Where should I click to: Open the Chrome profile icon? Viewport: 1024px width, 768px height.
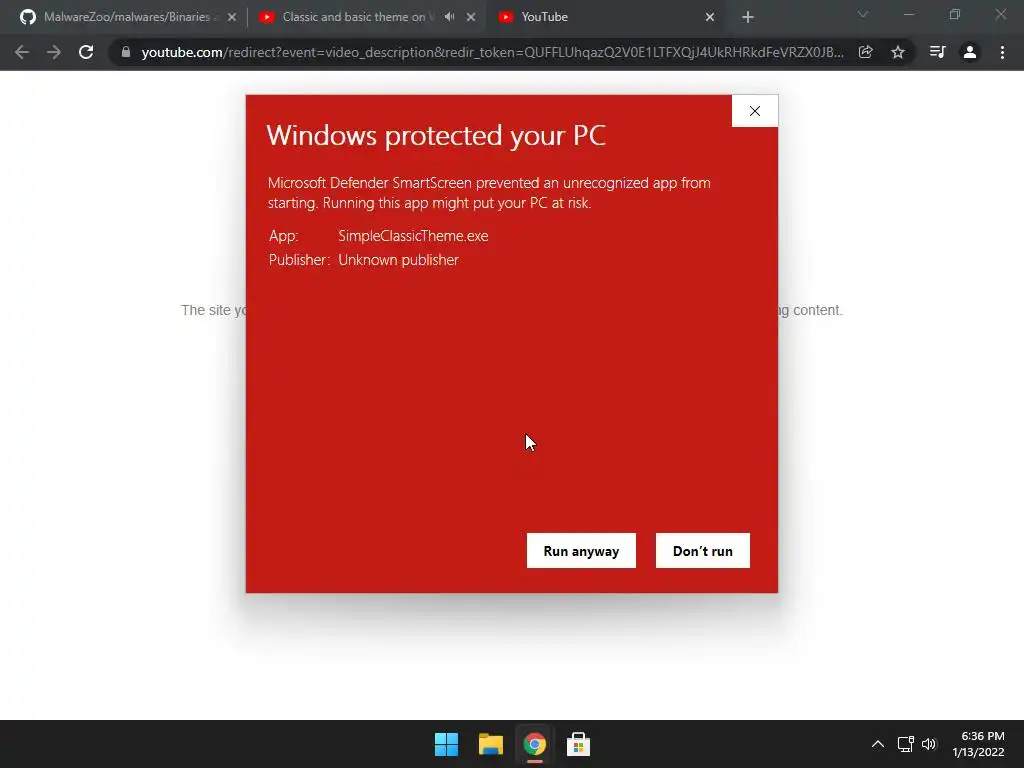(x=970, y=52)
